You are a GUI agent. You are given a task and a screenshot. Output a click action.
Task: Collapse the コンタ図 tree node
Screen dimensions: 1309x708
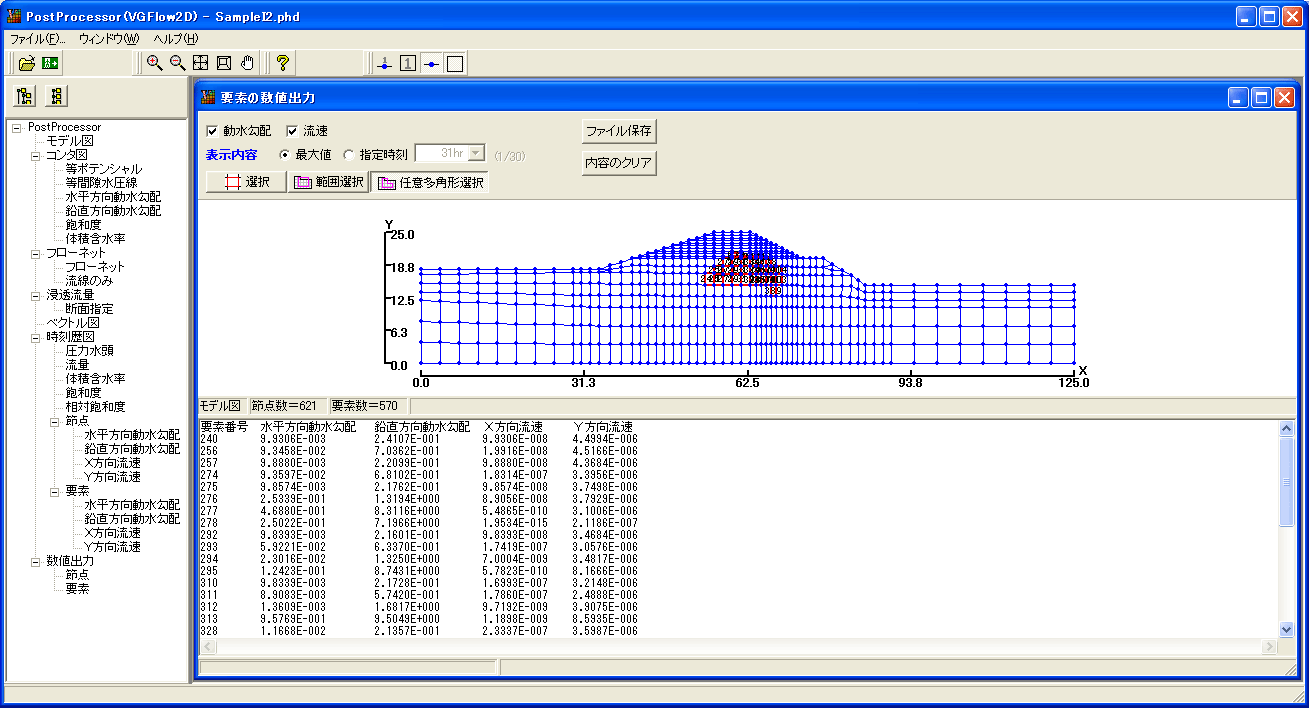pyautogui.click(x=35, y=155)
